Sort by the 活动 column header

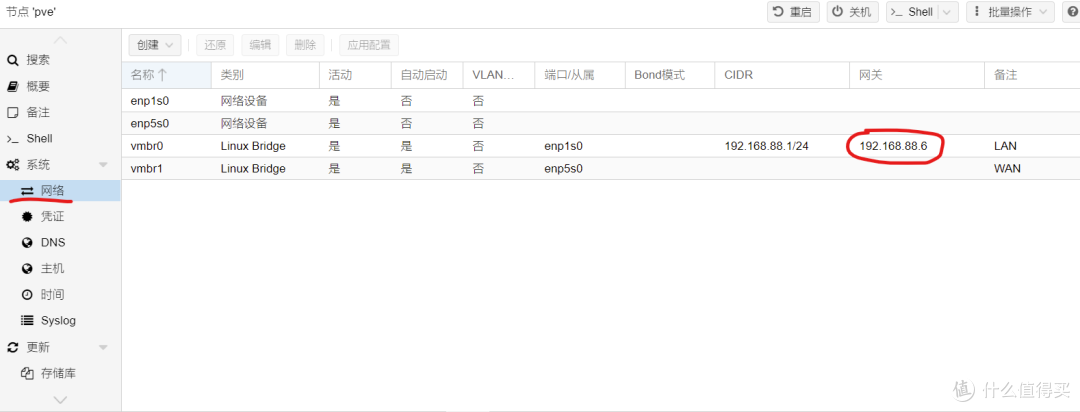[355, 75]
